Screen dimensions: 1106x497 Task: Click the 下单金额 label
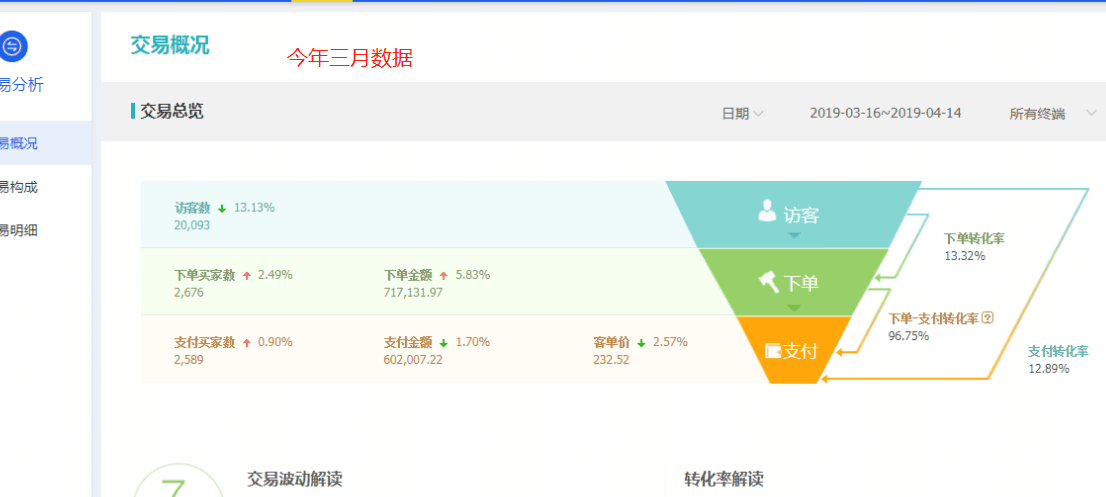click(x=408, y=275)
